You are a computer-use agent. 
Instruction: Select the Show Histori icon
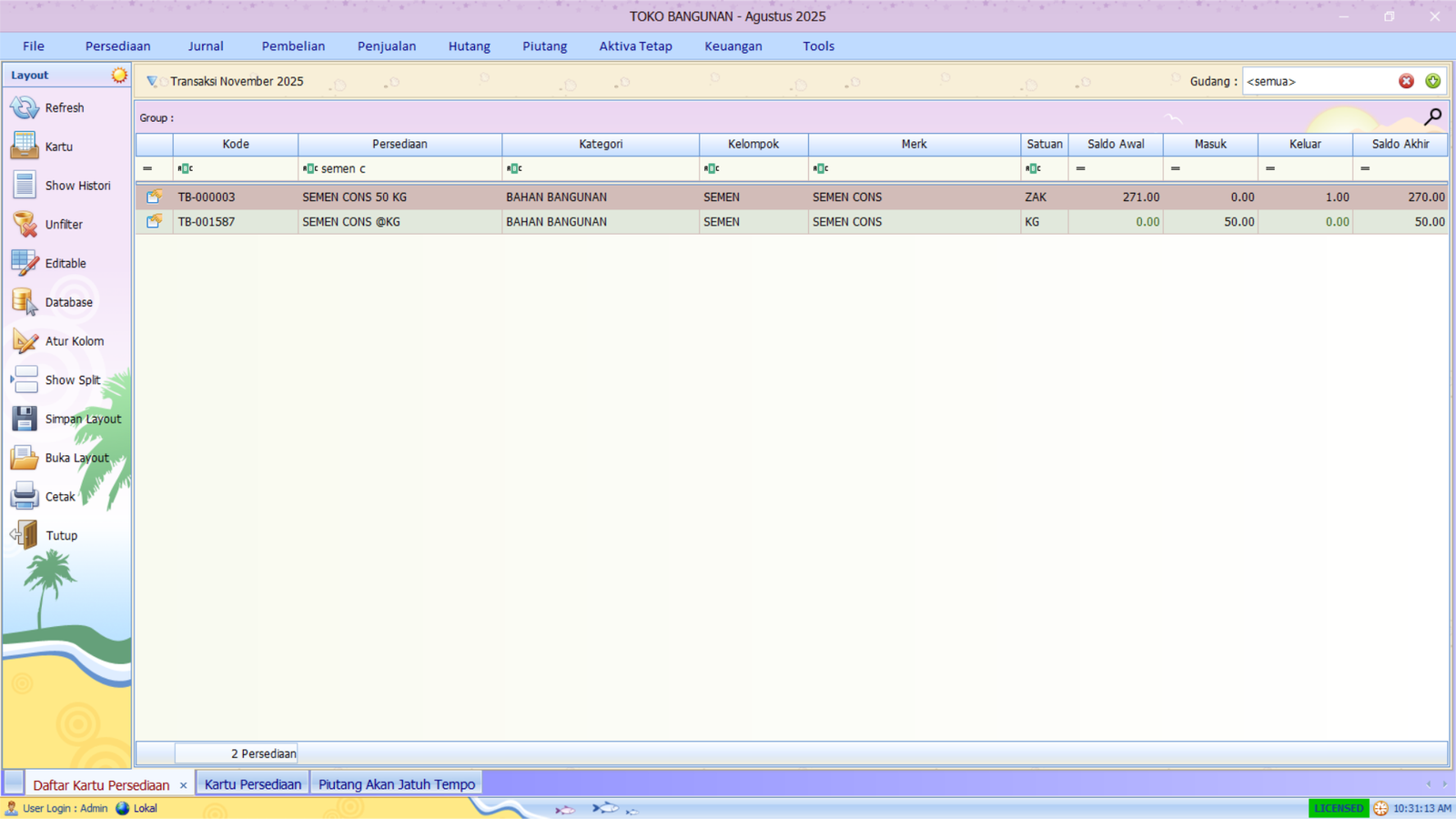(x=23, y=185)
